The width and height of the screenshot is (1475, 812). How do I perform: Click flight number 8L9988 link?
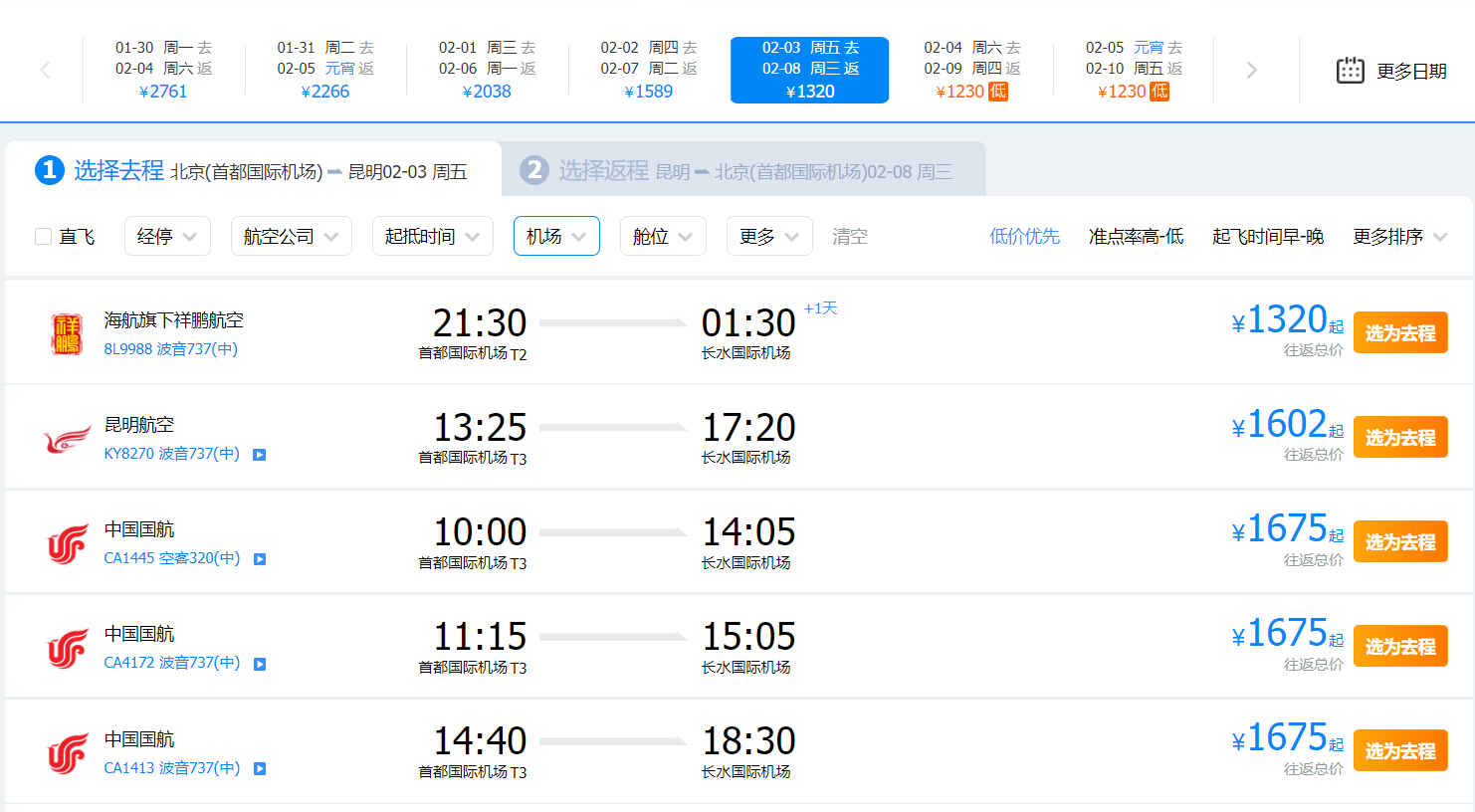click(128, 349)
